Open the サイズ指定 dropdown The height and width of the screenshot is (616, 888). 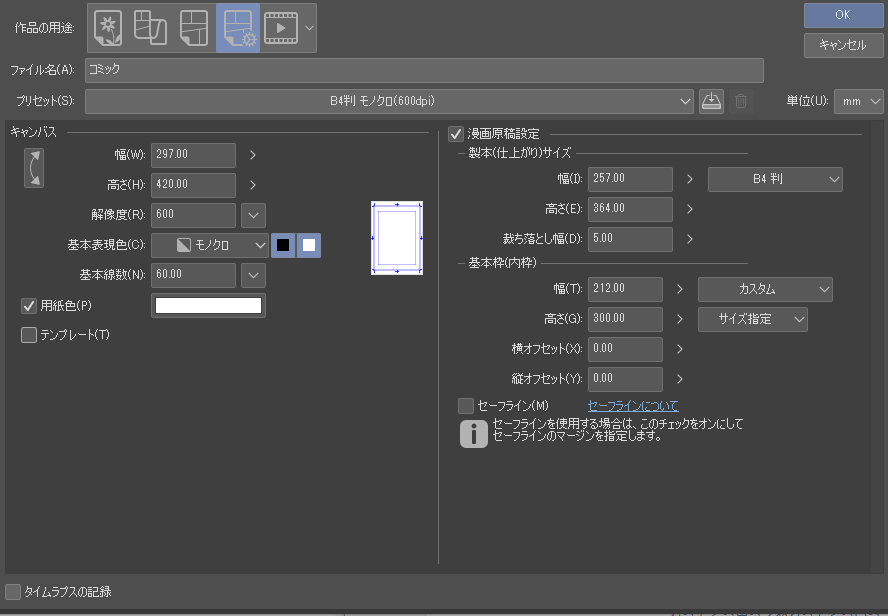[x=753, y=319]
